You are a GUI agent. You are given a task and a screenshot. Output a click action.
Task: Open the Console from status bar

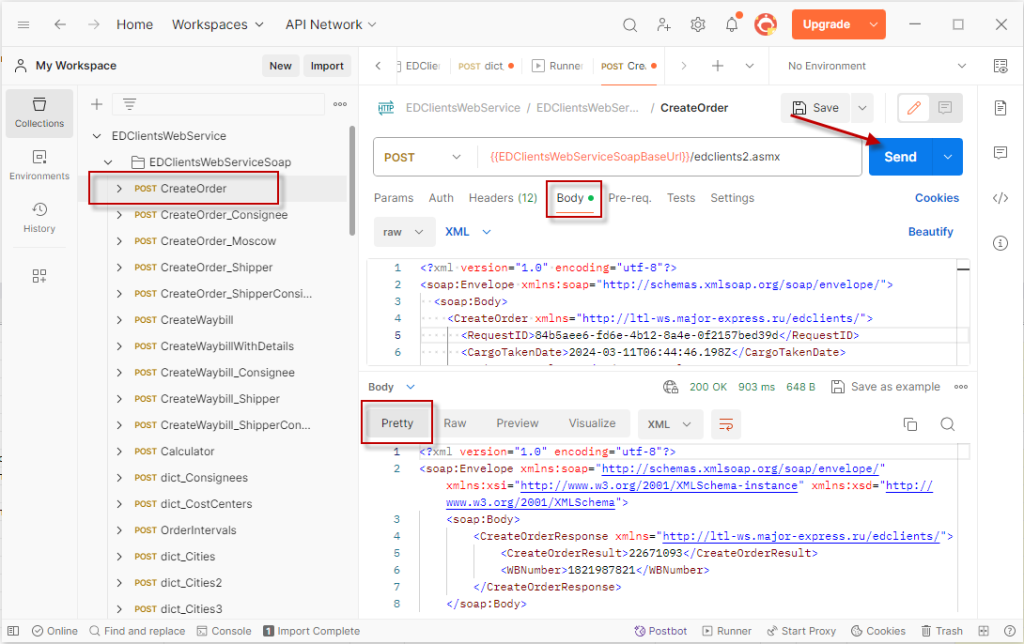(224, 631)
